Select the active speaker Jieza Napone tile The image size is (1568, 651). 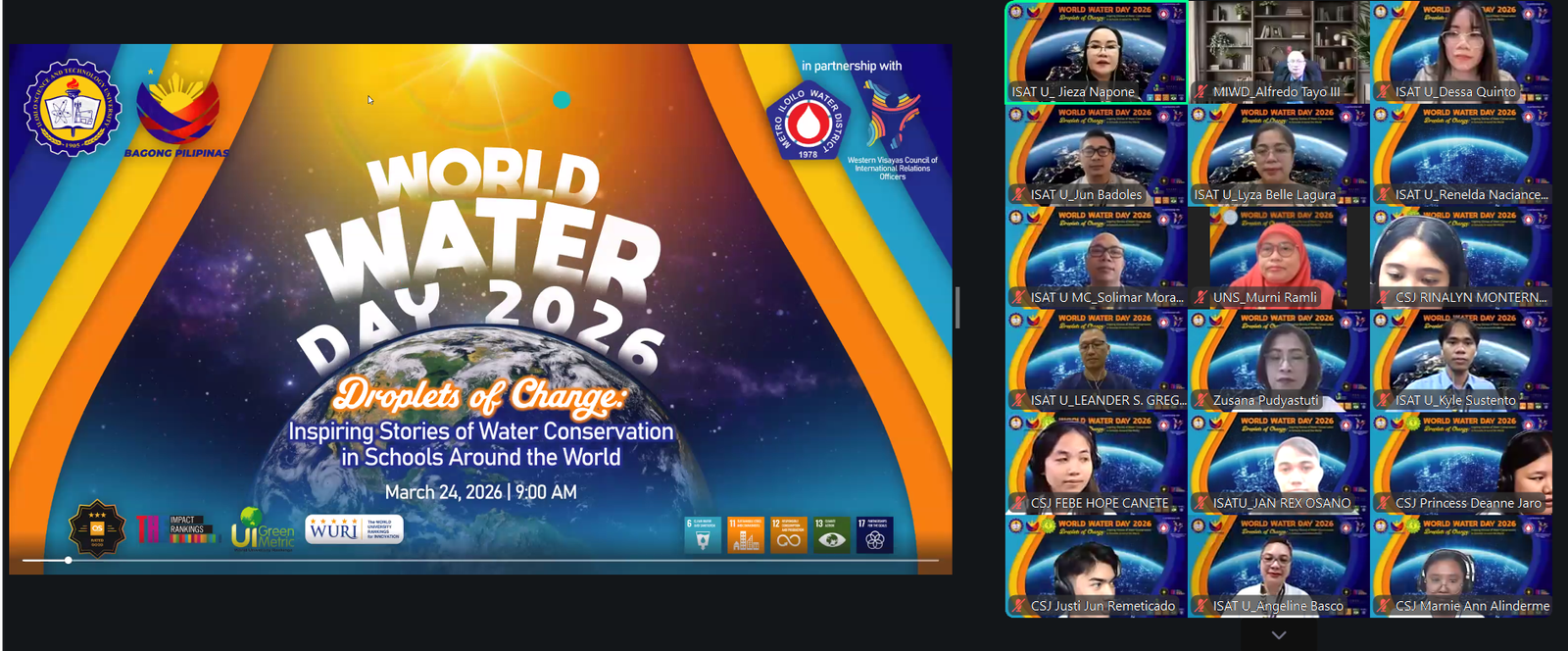coord(1096,51)
